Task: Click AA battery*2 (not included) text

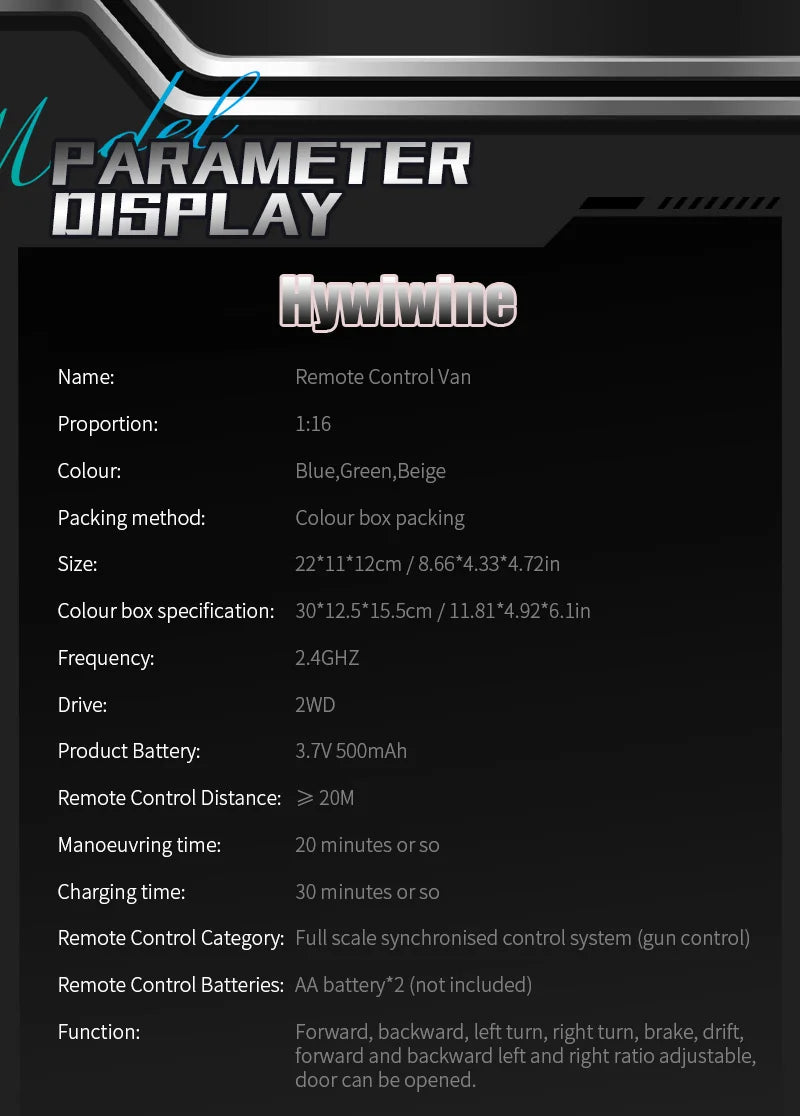Action: [414, 985]
